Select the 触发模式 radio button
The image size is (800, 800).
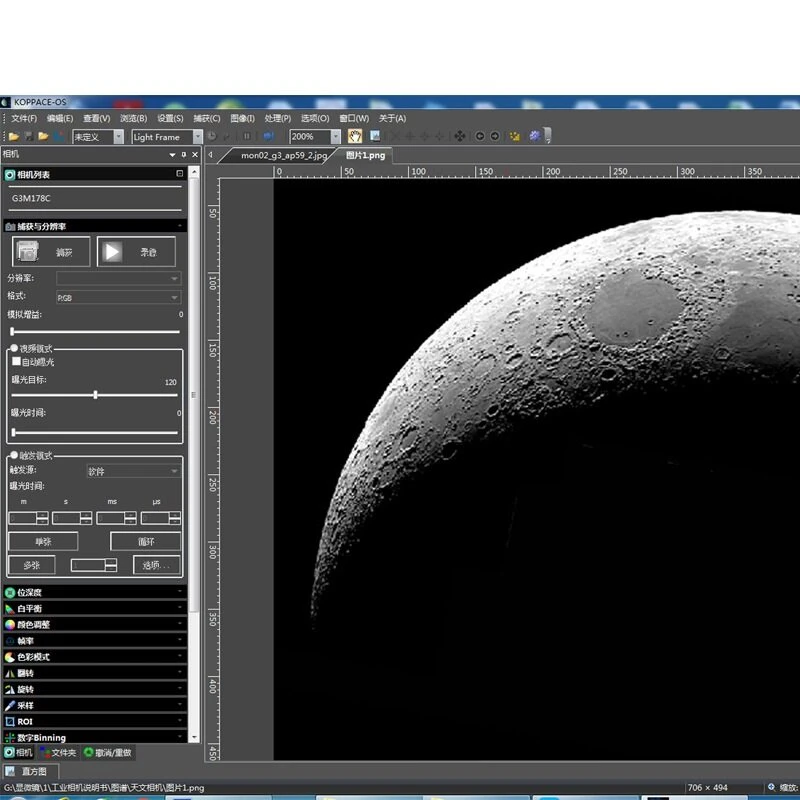click(14, 455)
